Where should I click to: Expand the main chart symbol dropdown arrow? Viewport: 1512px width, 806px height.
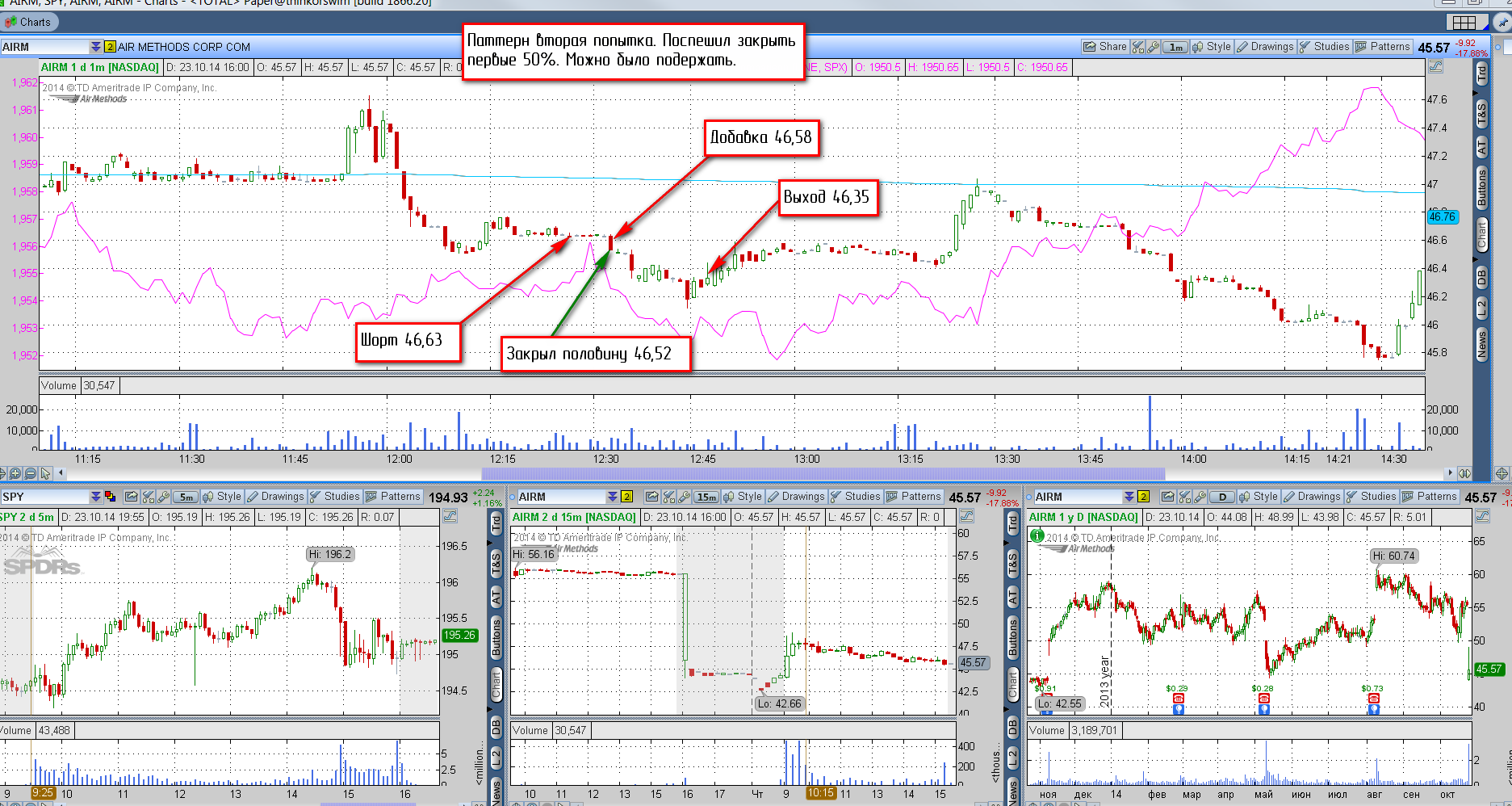(96, 47)
